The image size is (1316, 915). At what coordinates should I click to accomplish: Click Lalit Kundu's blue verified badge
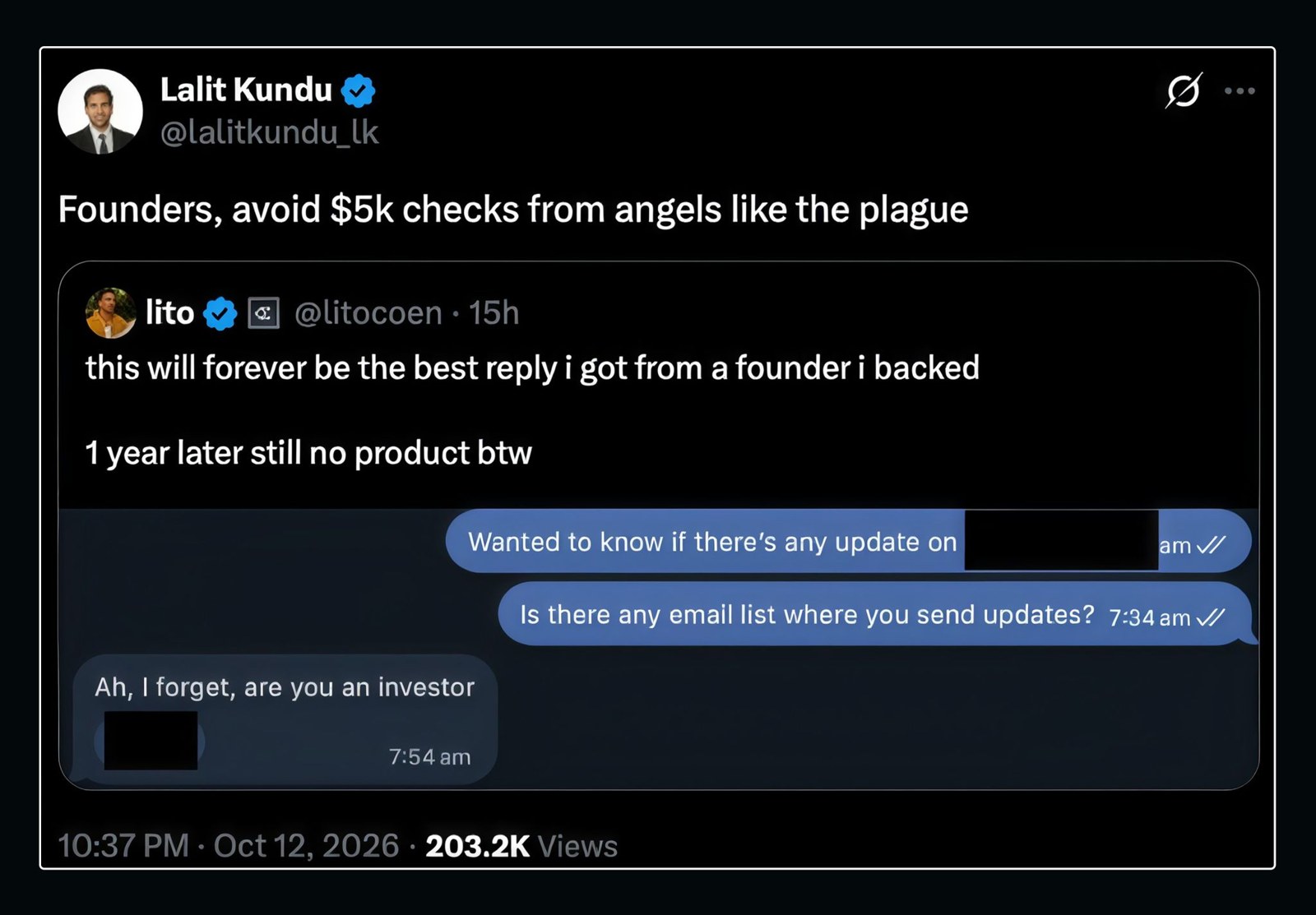point(358,90)
